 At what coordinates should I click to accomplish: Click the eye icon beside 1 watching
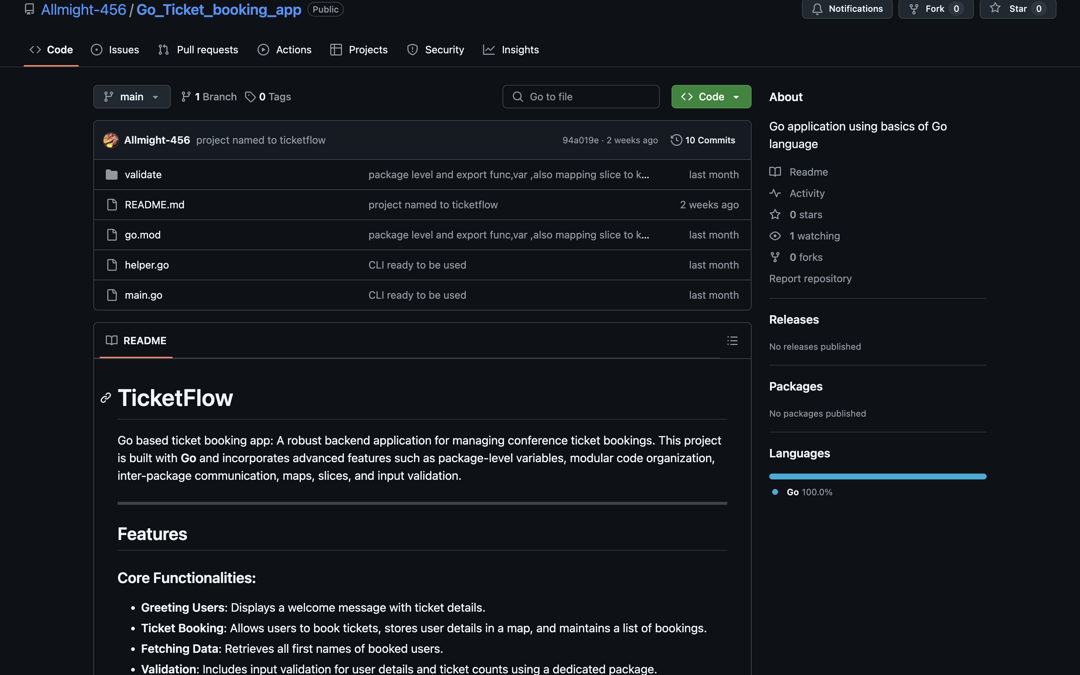775,236
